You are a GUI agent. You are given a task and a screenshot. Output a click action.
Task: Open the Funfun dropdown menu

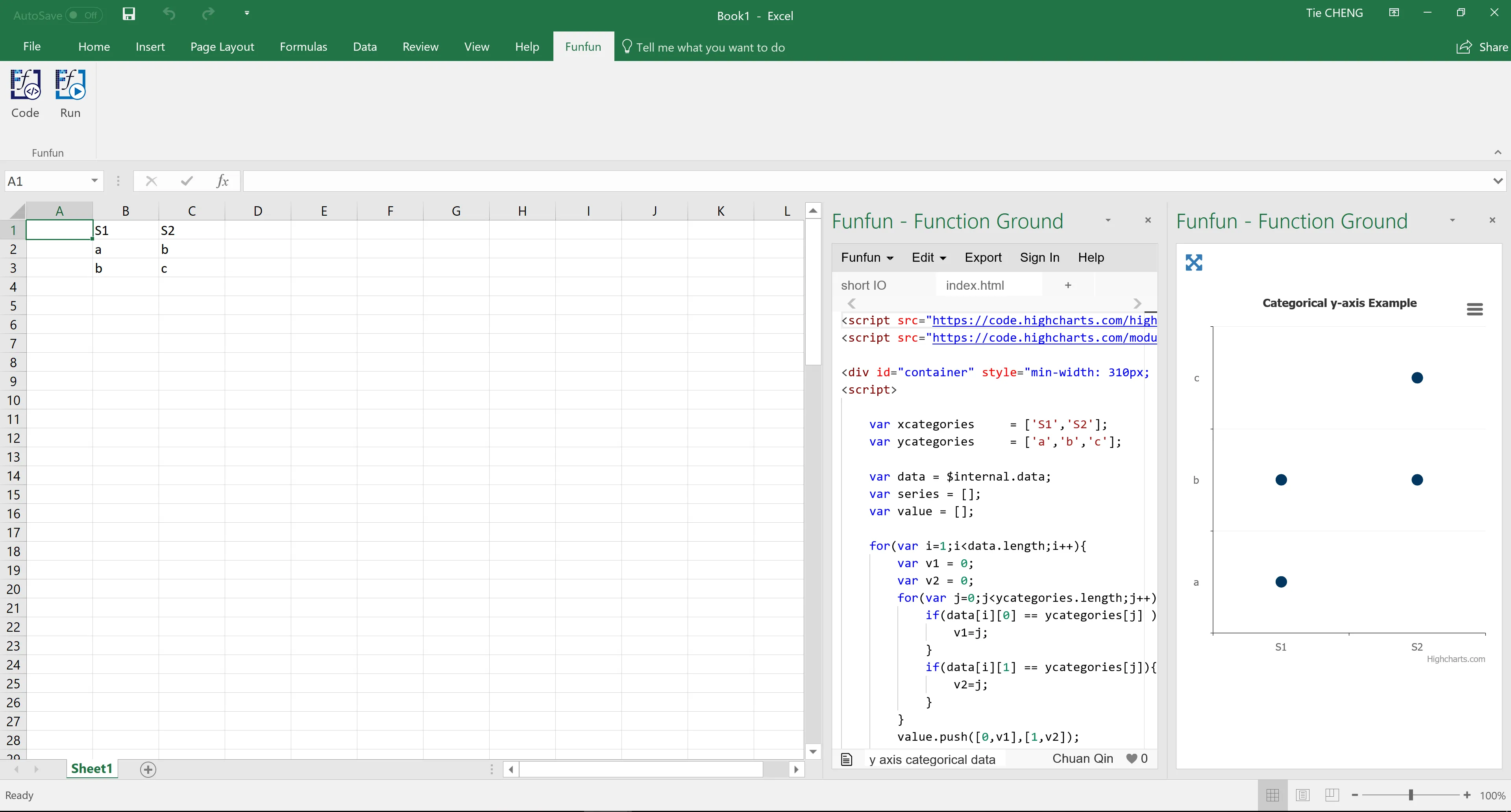[x=867, y=257]
